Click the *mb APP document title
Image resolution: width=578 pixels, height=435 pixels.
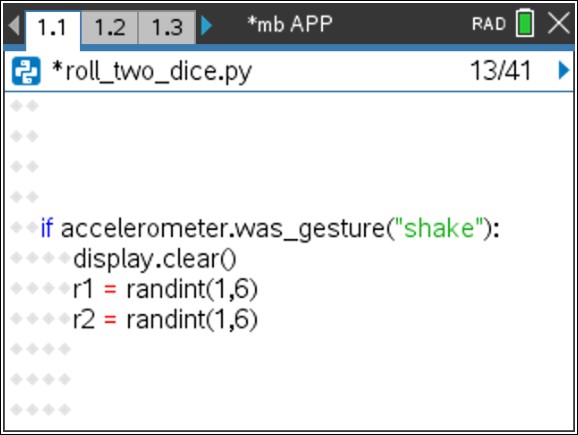pyautogui.click(x=290, y=24)
